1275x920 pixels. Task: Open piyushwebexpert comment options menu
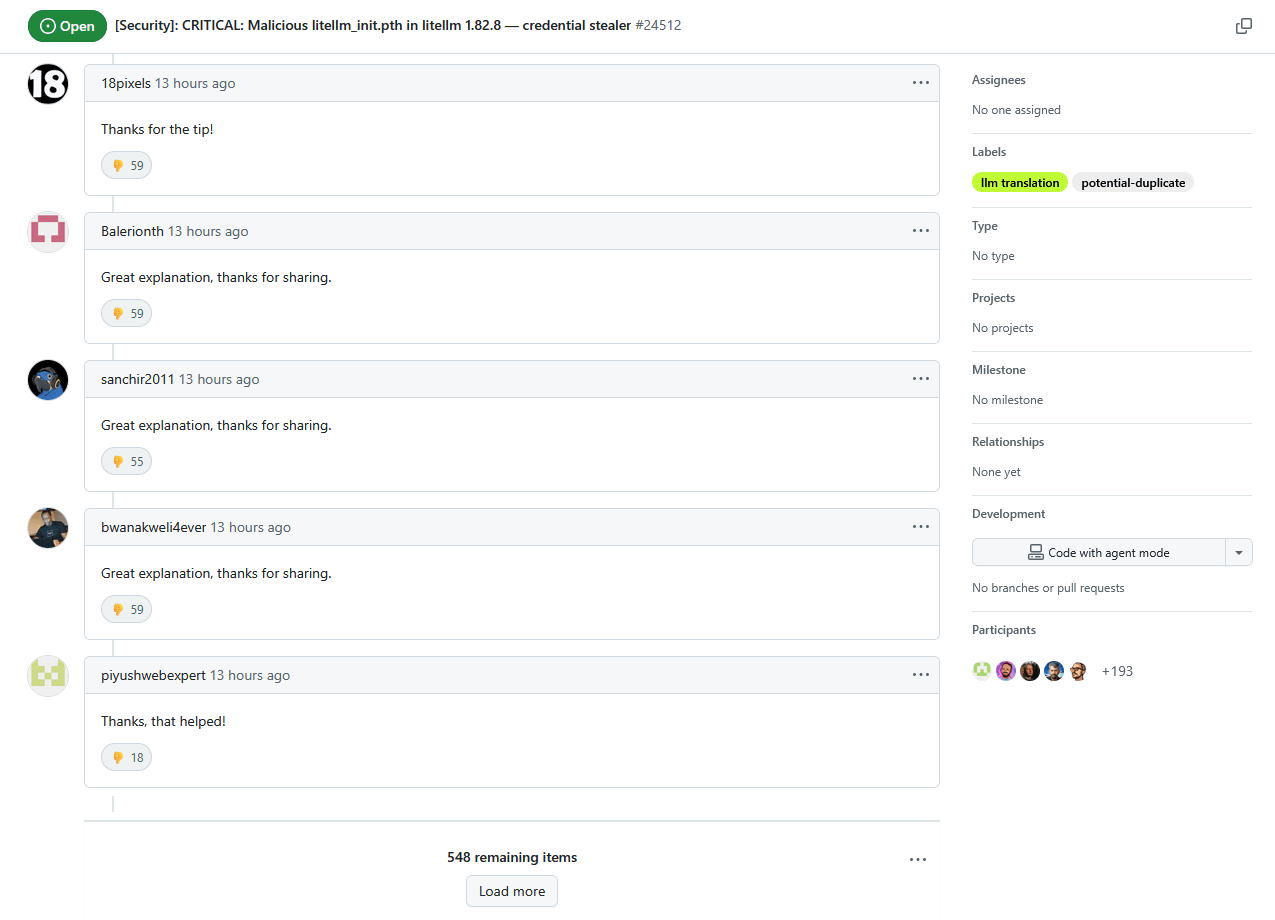click(921, 675)
